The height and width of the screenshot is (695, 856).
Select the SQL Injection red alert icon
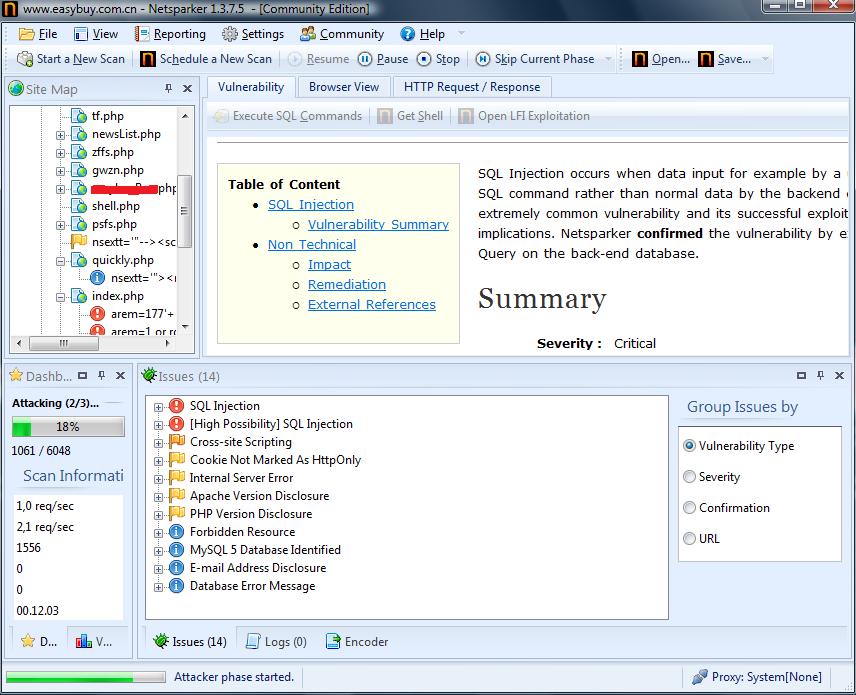click(176, 406)
